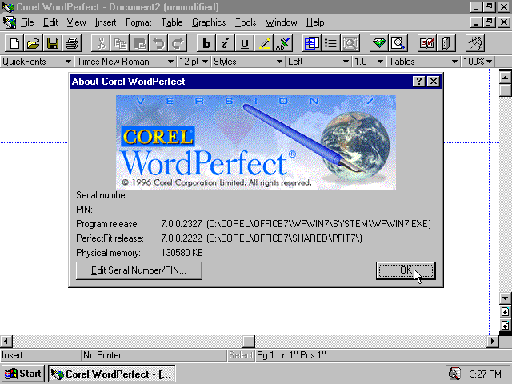Click the horizontal scrollbar thumb
Image resolution: width=512 pixels, height=384 pixels.
pyautogui.click(x=248, y=341)
